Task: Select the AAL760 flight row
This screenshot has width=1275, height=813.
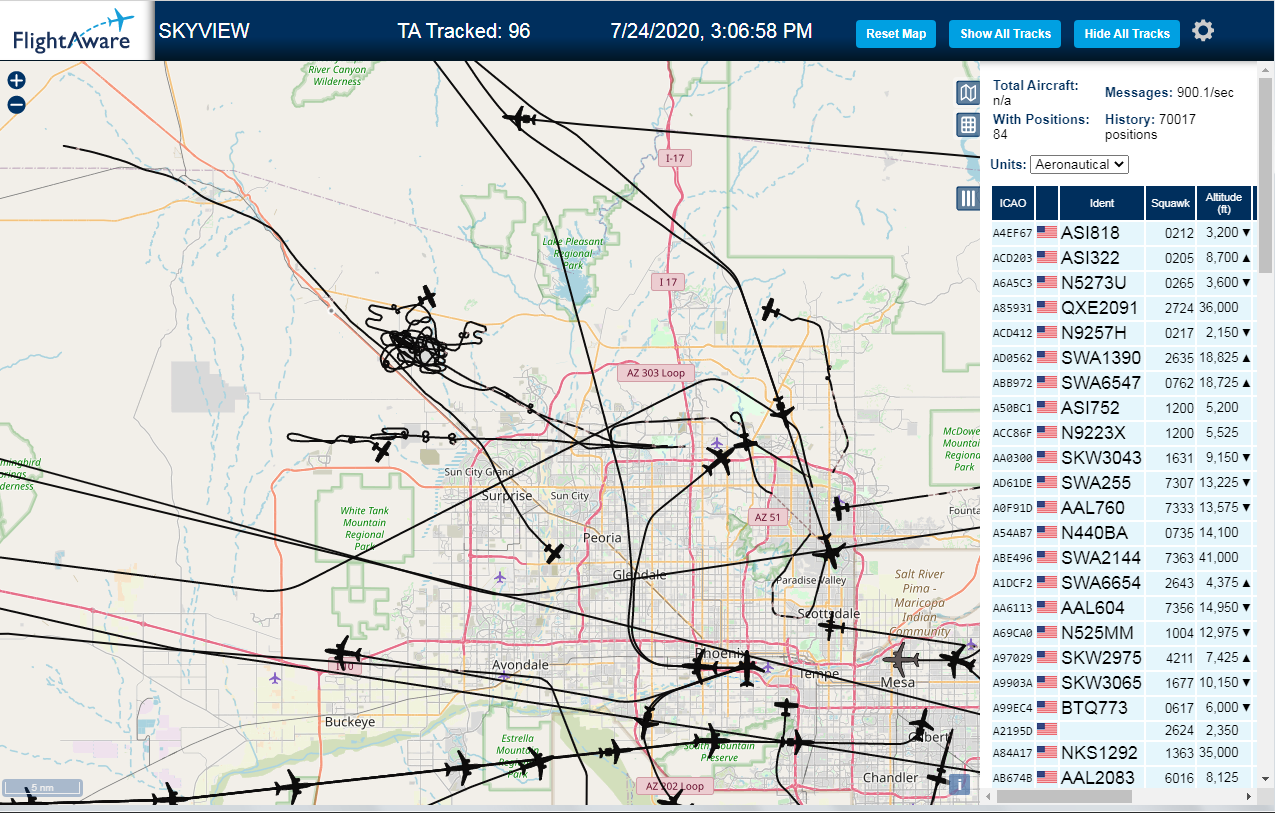Action: point(1122,507)
